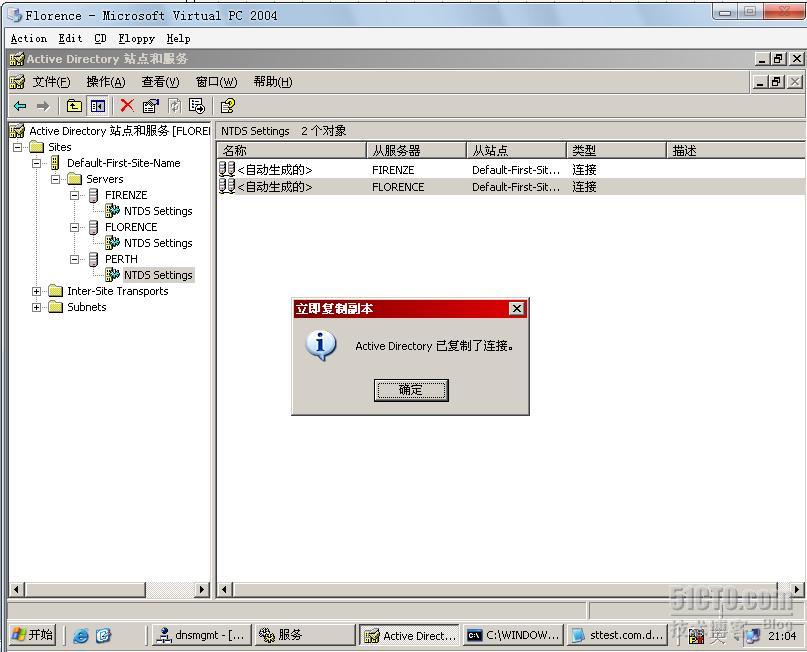Click the PERTH server icon in tree
807x652 pixels.
click(93, 259)
